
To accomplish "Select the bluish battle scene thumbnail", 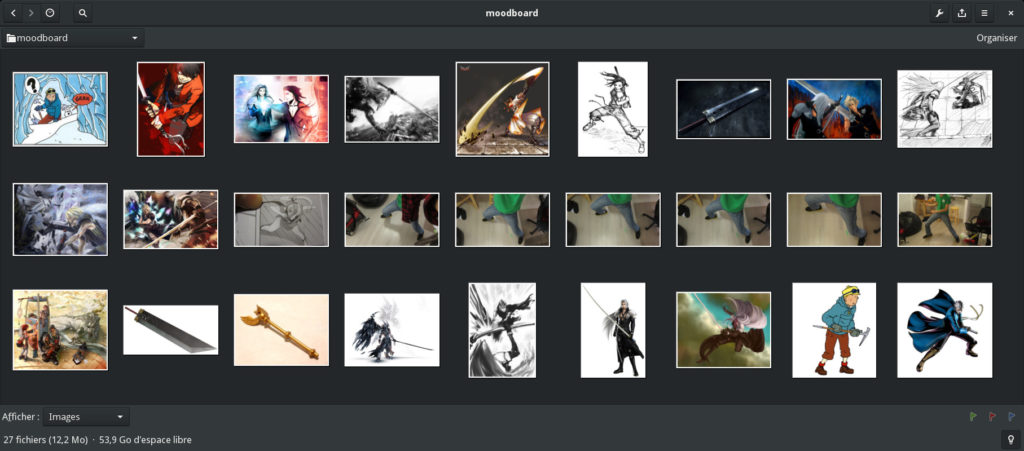I will coord(60,219).
